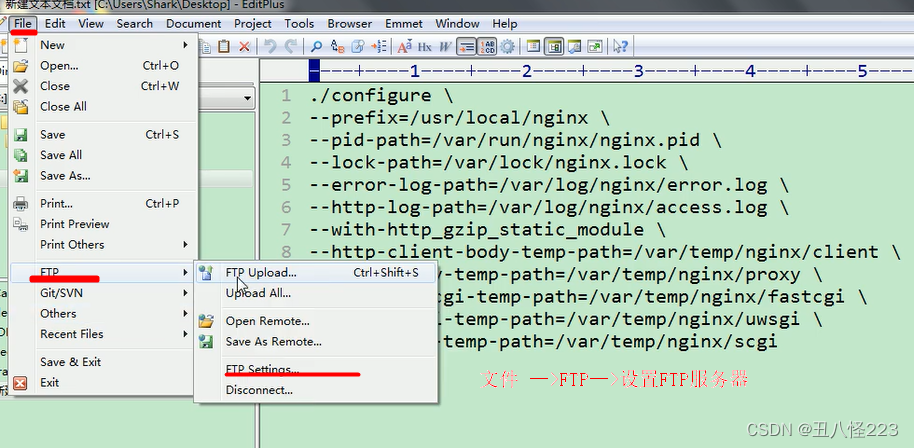
Task: Click the line 1 number in gutter
Action: click(286, 96)
